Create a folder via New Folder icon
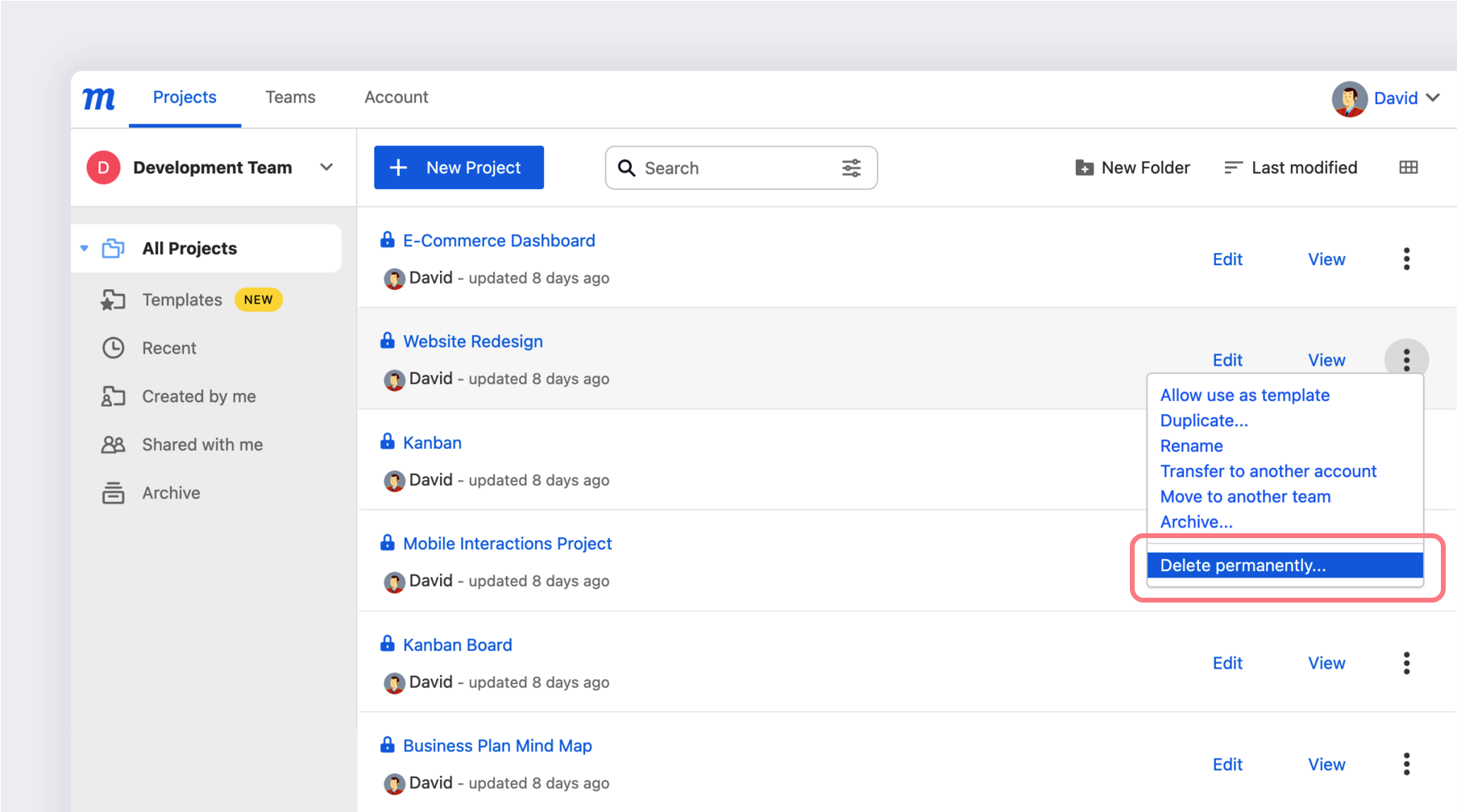This screenshot has height=812, width=1457. click(1083, 167)
